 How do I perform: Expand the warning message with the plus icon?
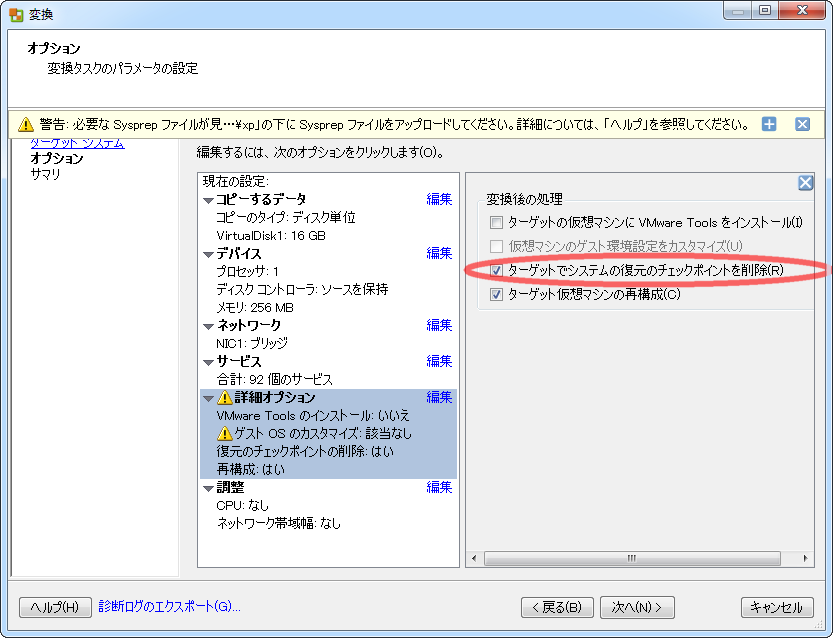pos(769,124)
